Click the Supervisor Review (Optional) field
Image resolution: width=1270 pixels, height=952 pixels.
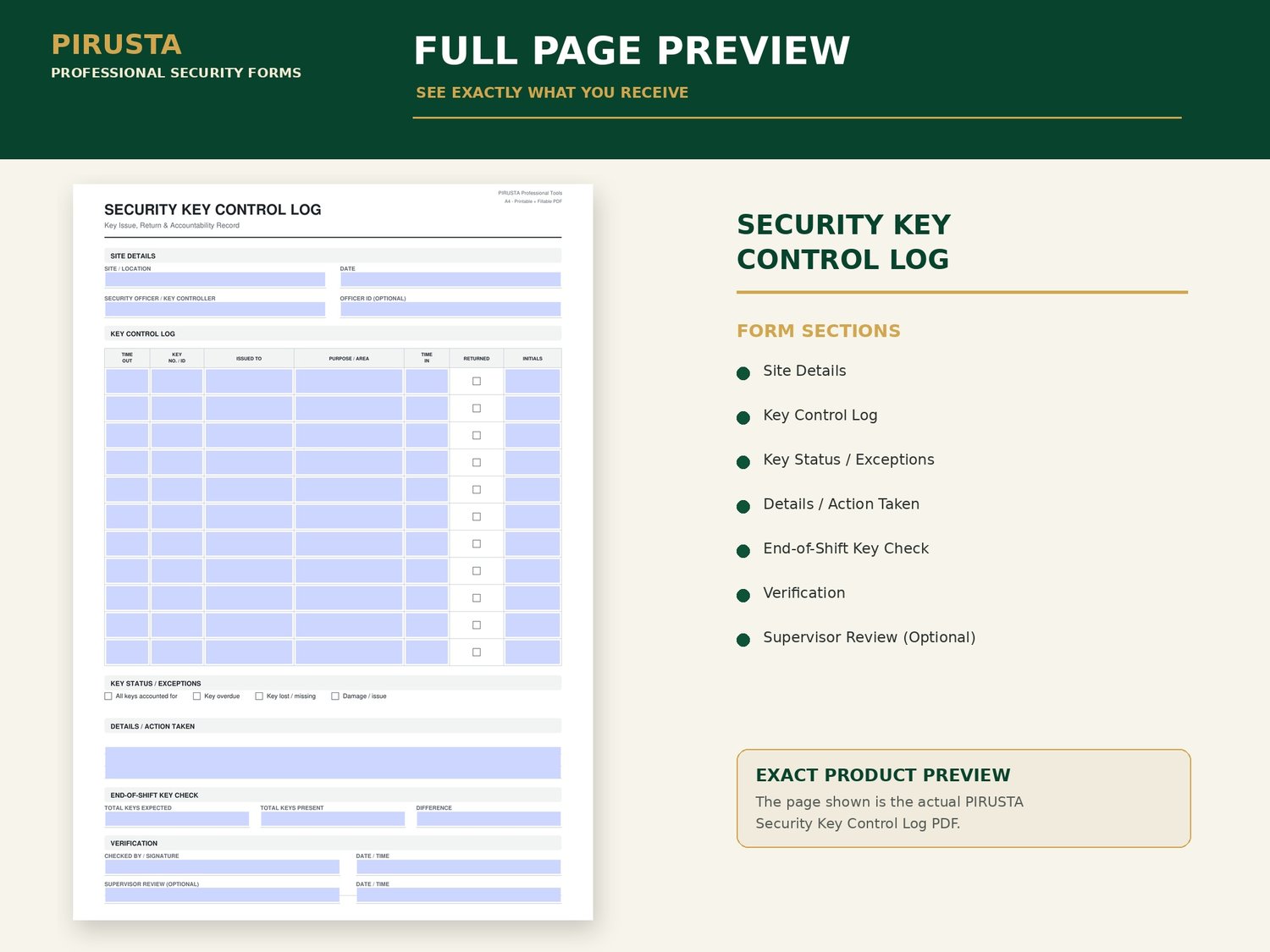click(x=222, y=895)
